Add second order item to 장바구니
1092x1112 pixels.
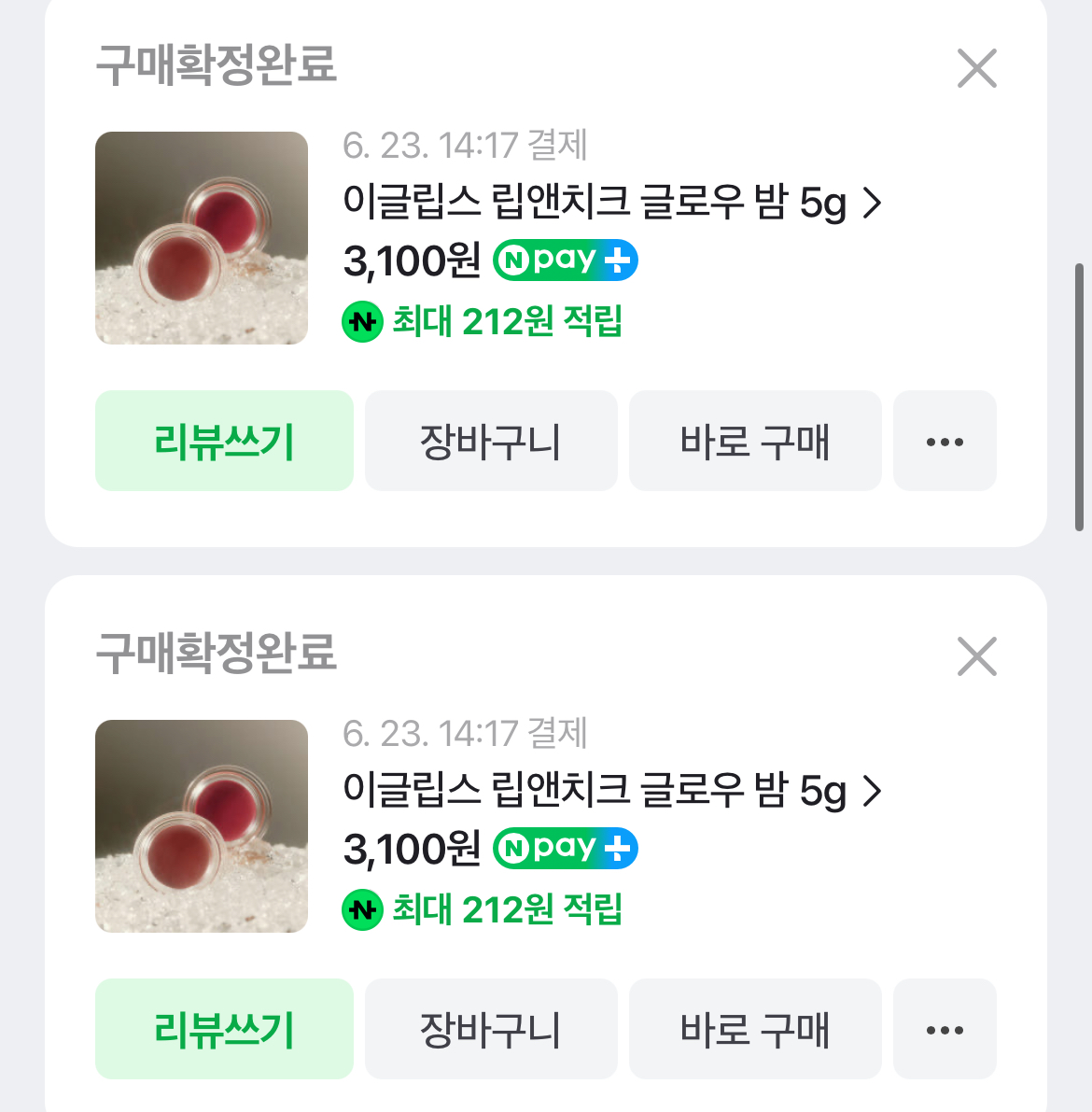pos(491,1029)
